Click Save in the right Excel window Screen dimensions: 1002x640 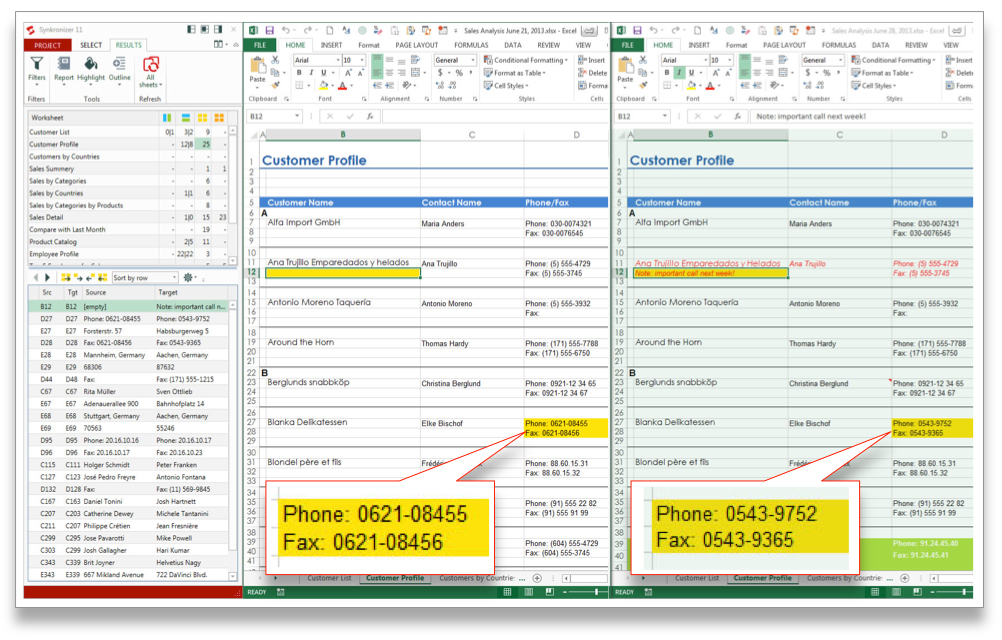[x=637, y=30]
